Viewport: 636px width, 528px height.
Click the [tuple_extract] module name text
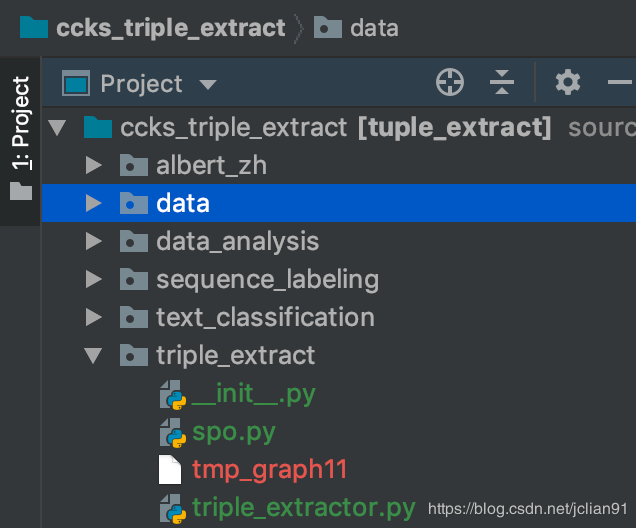pos(455,127)
